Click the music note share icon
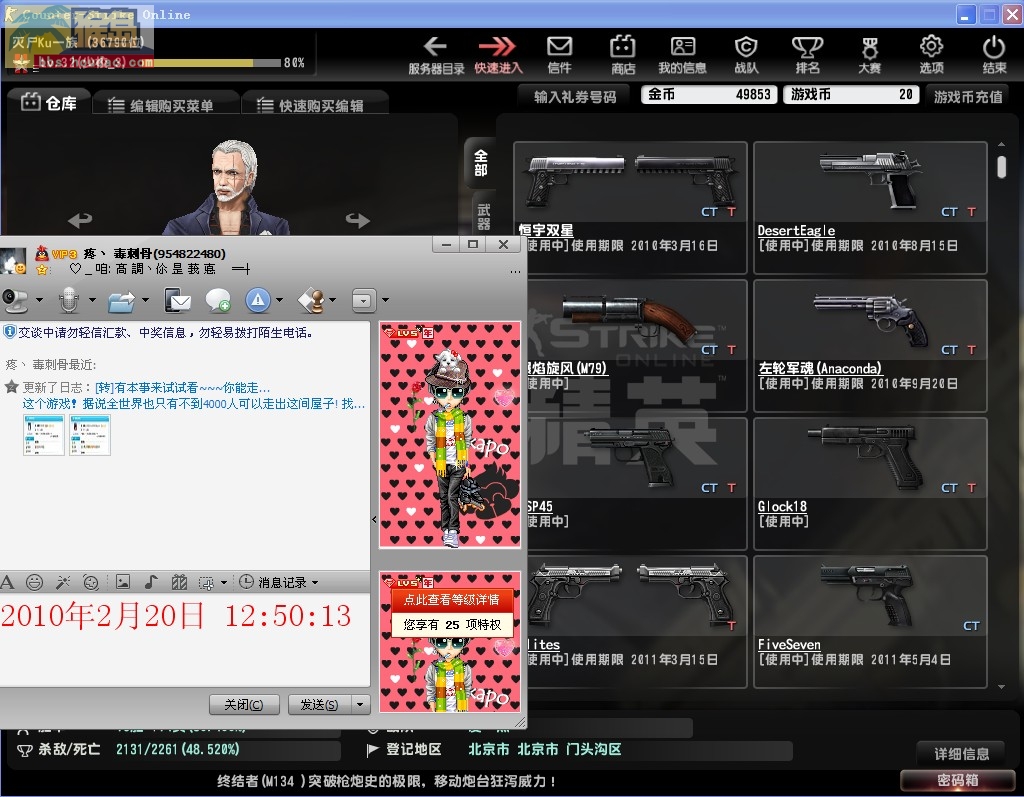The height and width of the screenshot is (797, 1024). tap(151, 581)
